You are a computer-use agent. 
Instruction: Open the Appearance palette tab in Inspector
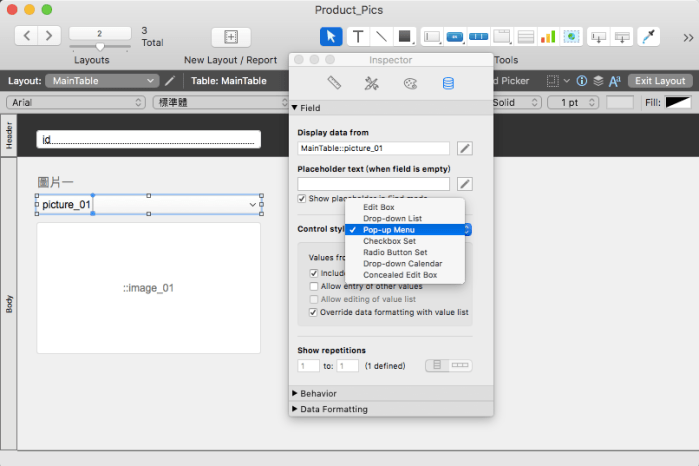(x=410, y=83)
